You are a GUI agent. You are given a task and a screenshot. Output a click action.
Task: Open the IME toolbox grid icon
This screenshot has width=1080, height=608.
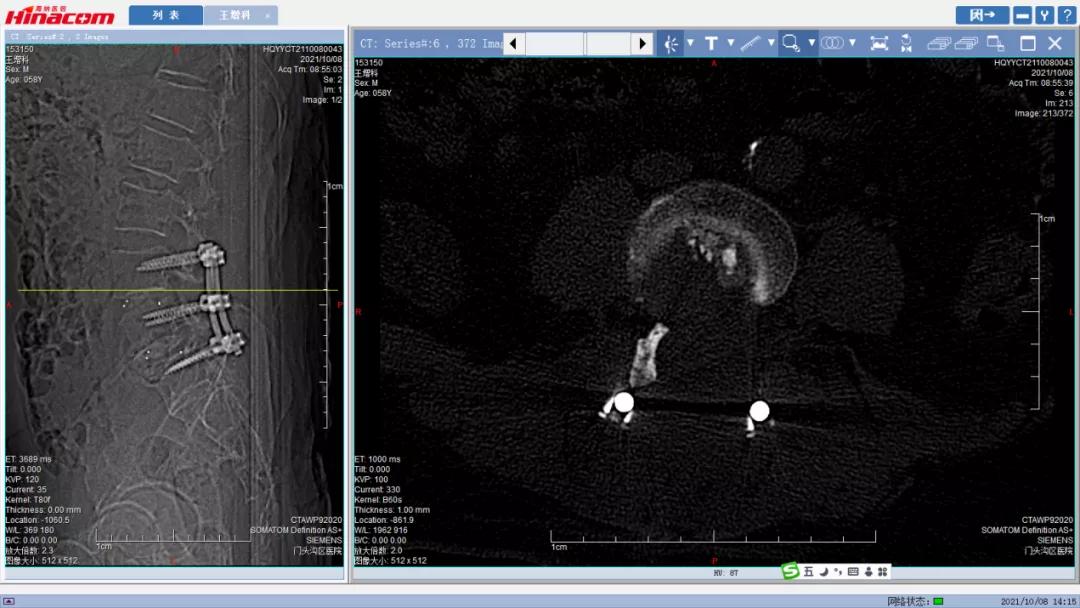(882, 572)
